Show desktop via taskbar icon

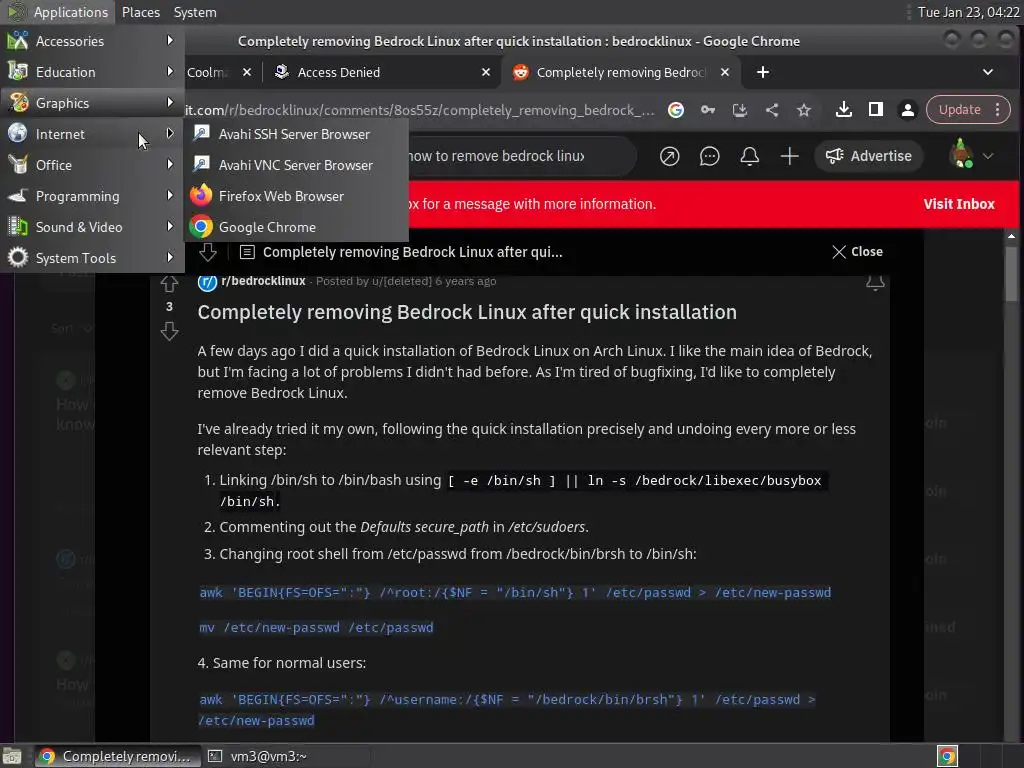coord(12,756)
